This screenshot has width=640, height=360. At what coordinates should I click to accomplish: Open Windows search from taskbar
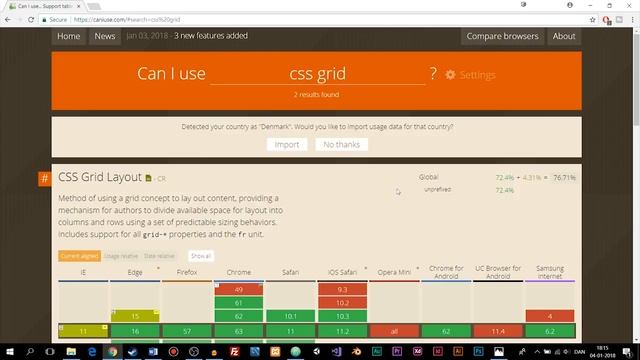30,351
